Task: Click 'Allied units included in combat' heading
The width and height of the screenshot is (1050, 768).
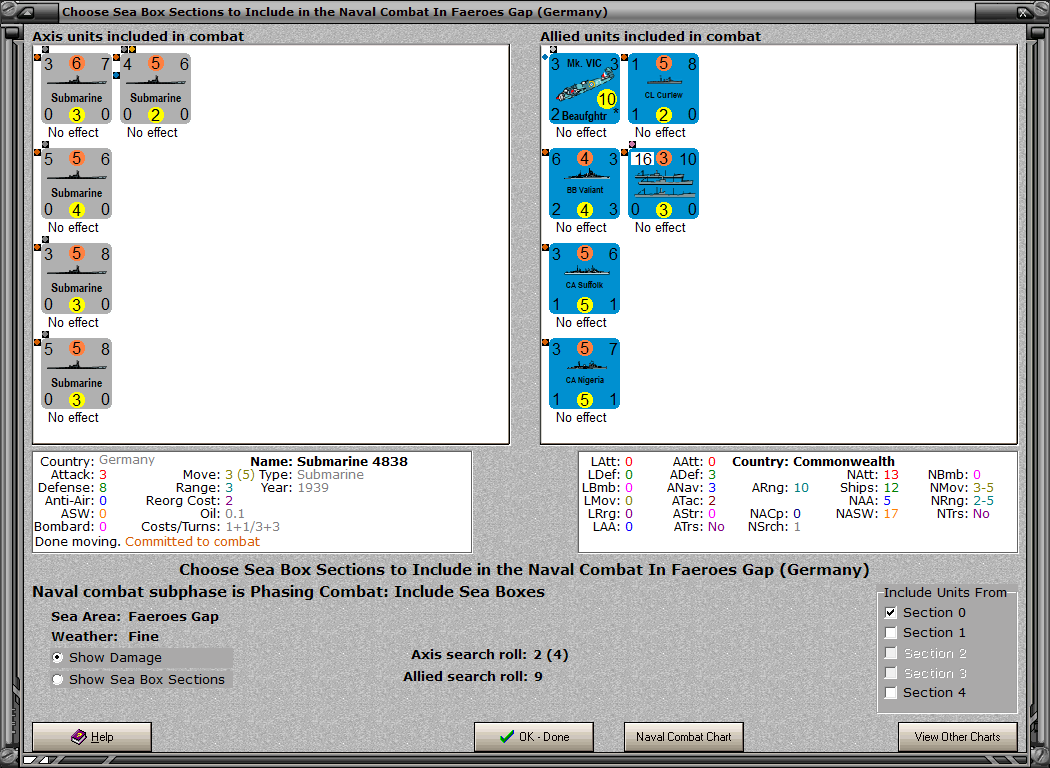Action: pos(650,36)
